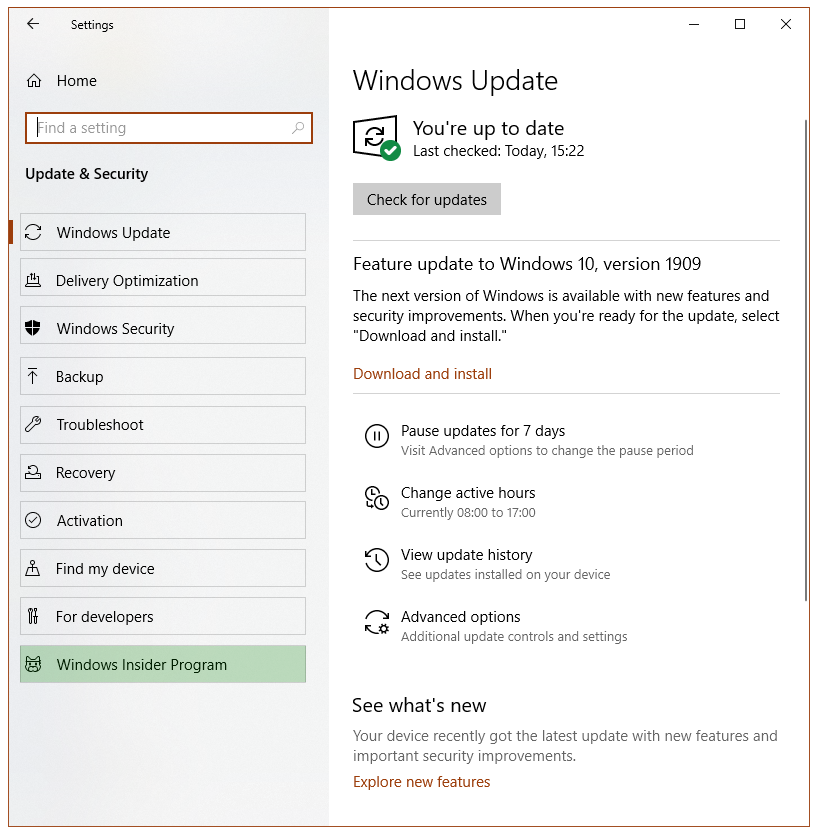Click the Advanced options gear icon
This screenshot has height=836, width=818.
[377, 622]
